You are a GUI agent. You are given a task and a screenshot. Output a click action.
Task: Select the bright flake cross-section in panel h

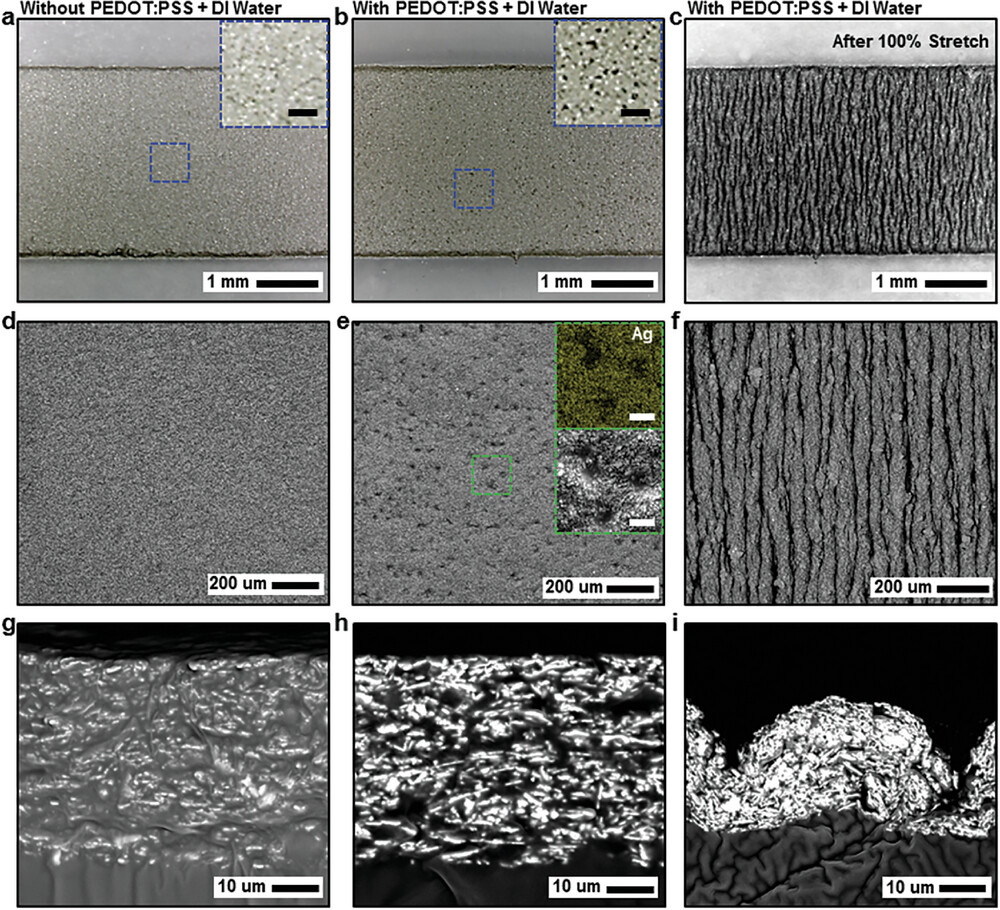pos(508,765)
